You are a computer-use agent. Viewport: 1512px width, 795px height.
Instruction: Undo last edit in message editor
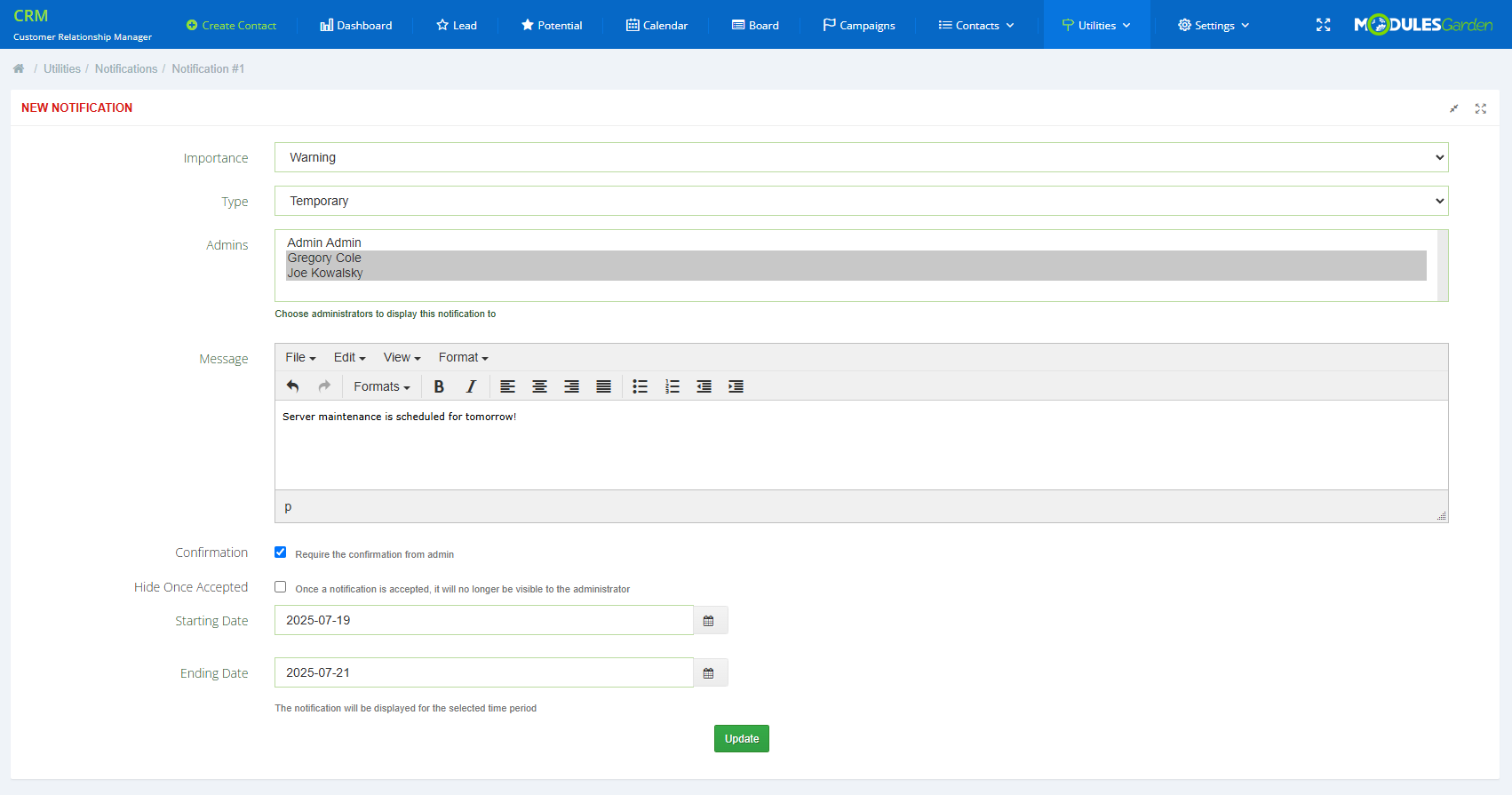pos(293,386)
